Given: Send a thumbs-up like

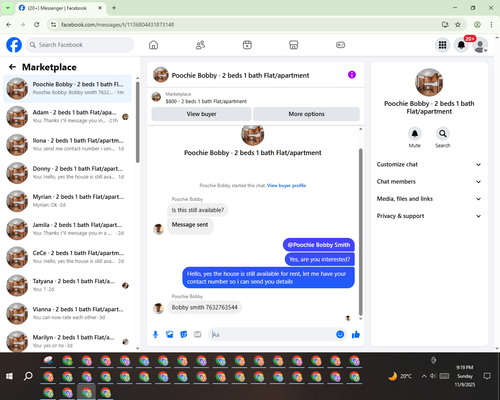Looking at the screenshot, I should tap(356, 334).
